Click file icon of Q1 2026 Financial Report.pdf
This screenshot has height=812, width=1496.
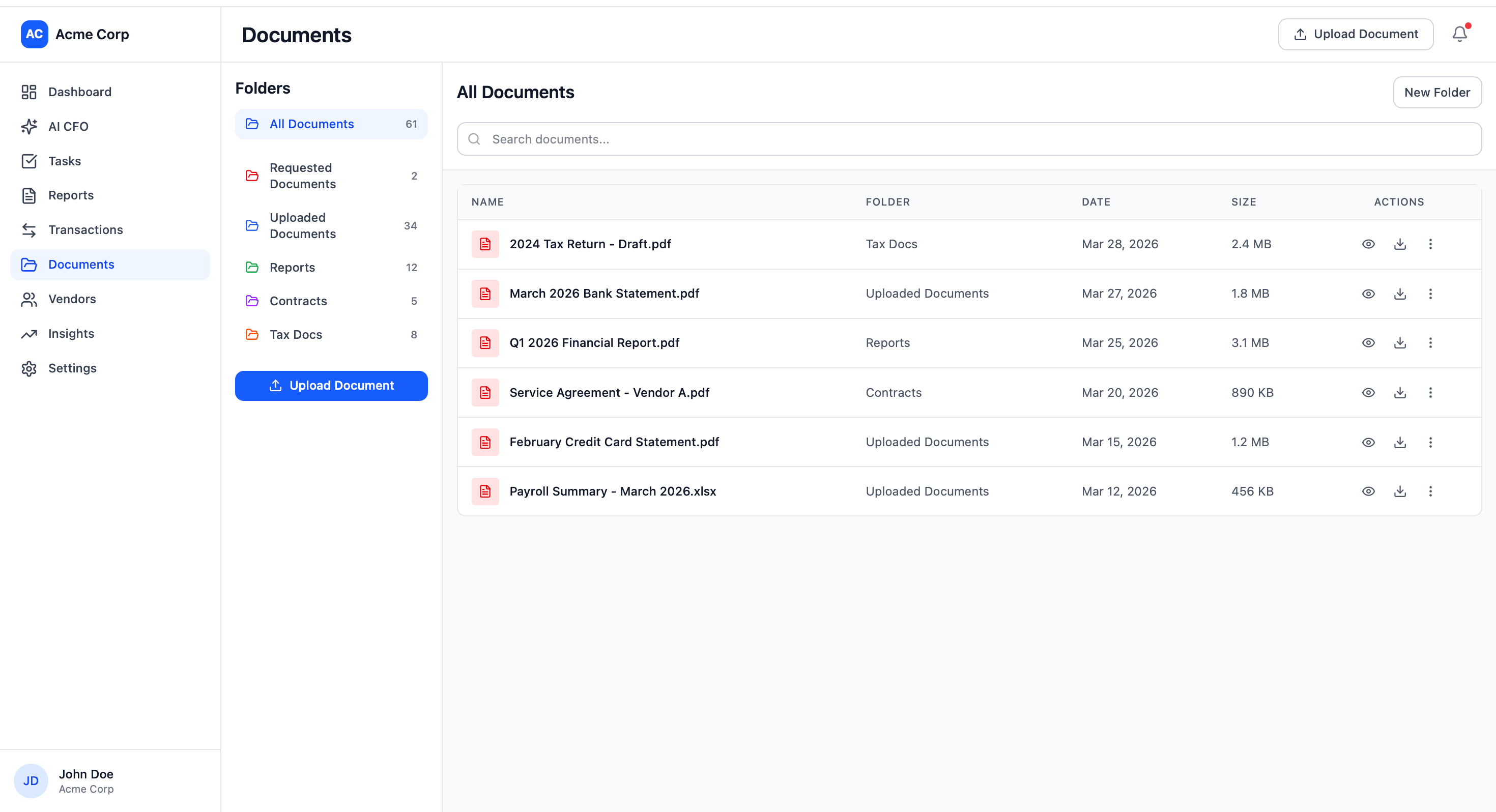[485, 343]
